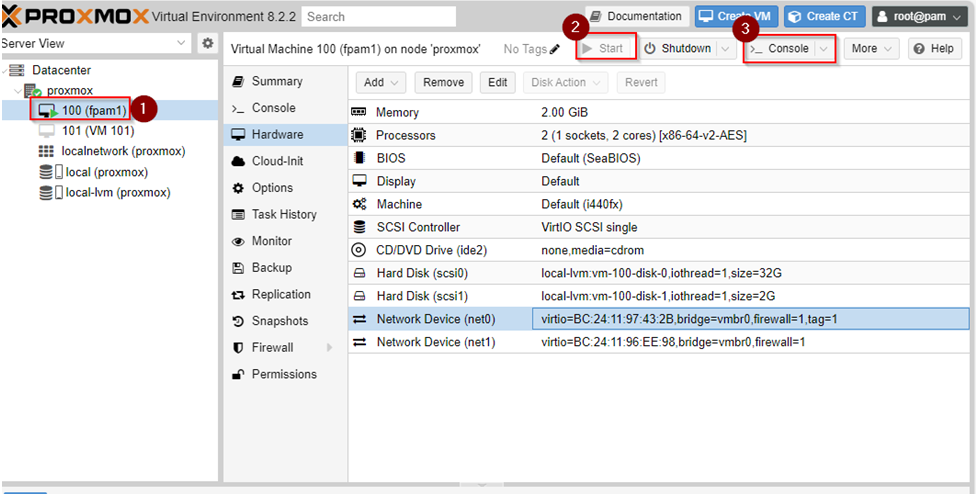
Task: Click the Start button
Action: tap(606, 49)
